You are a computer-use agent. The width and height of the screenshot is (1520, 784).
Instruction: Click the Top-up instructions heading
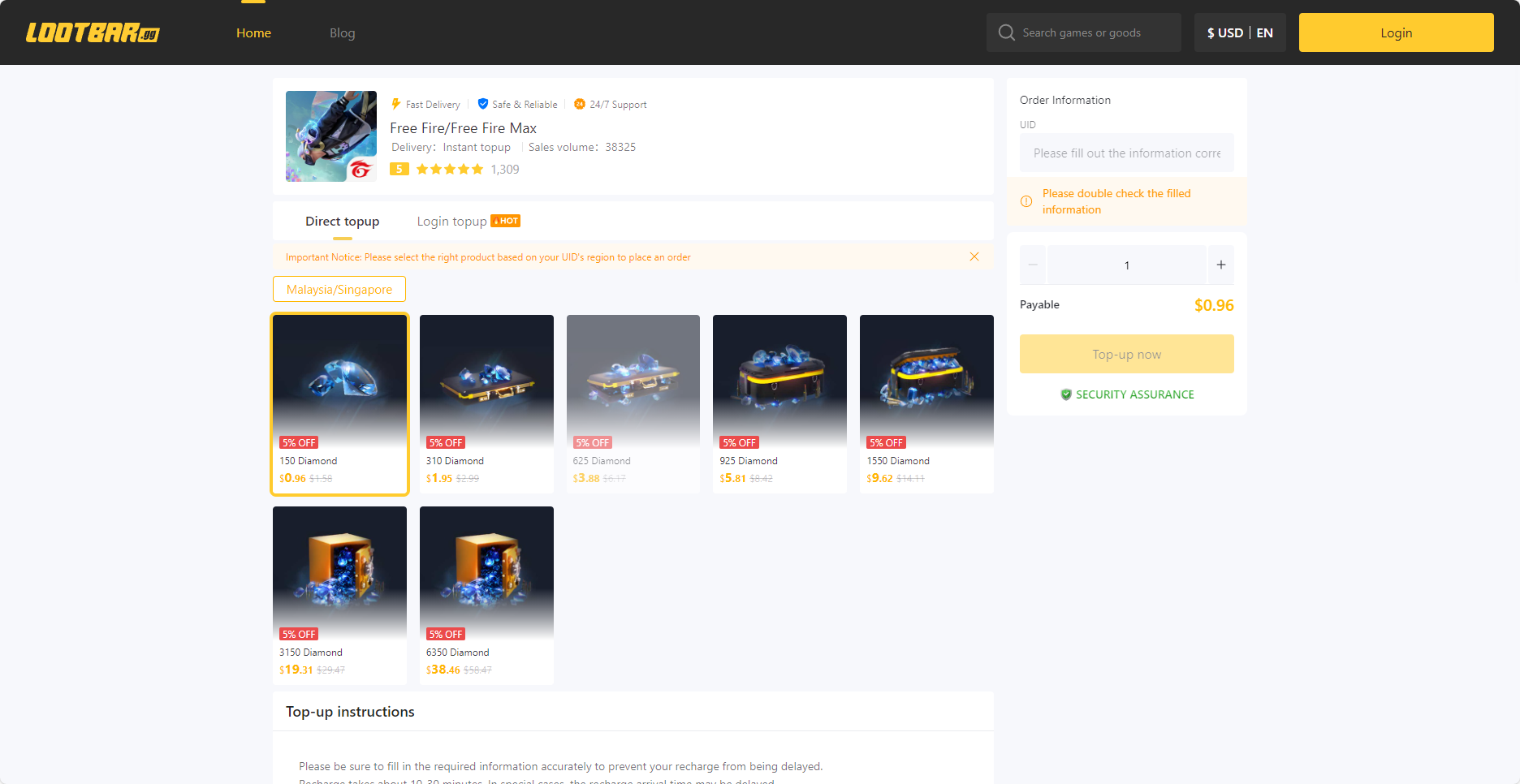(350, 712)
